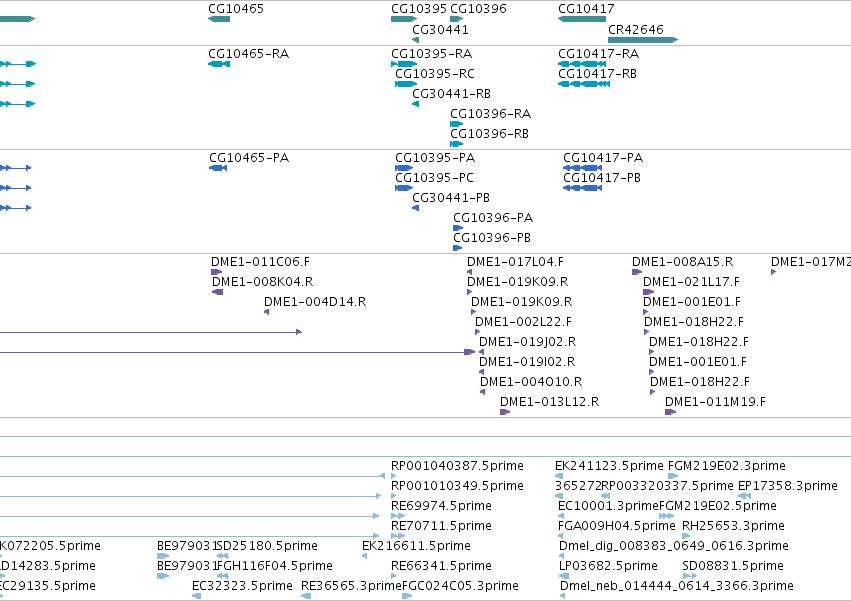Select the FGC024C05.3prime EST label
This screenshot has width=851, height=601.
(460, 586)
